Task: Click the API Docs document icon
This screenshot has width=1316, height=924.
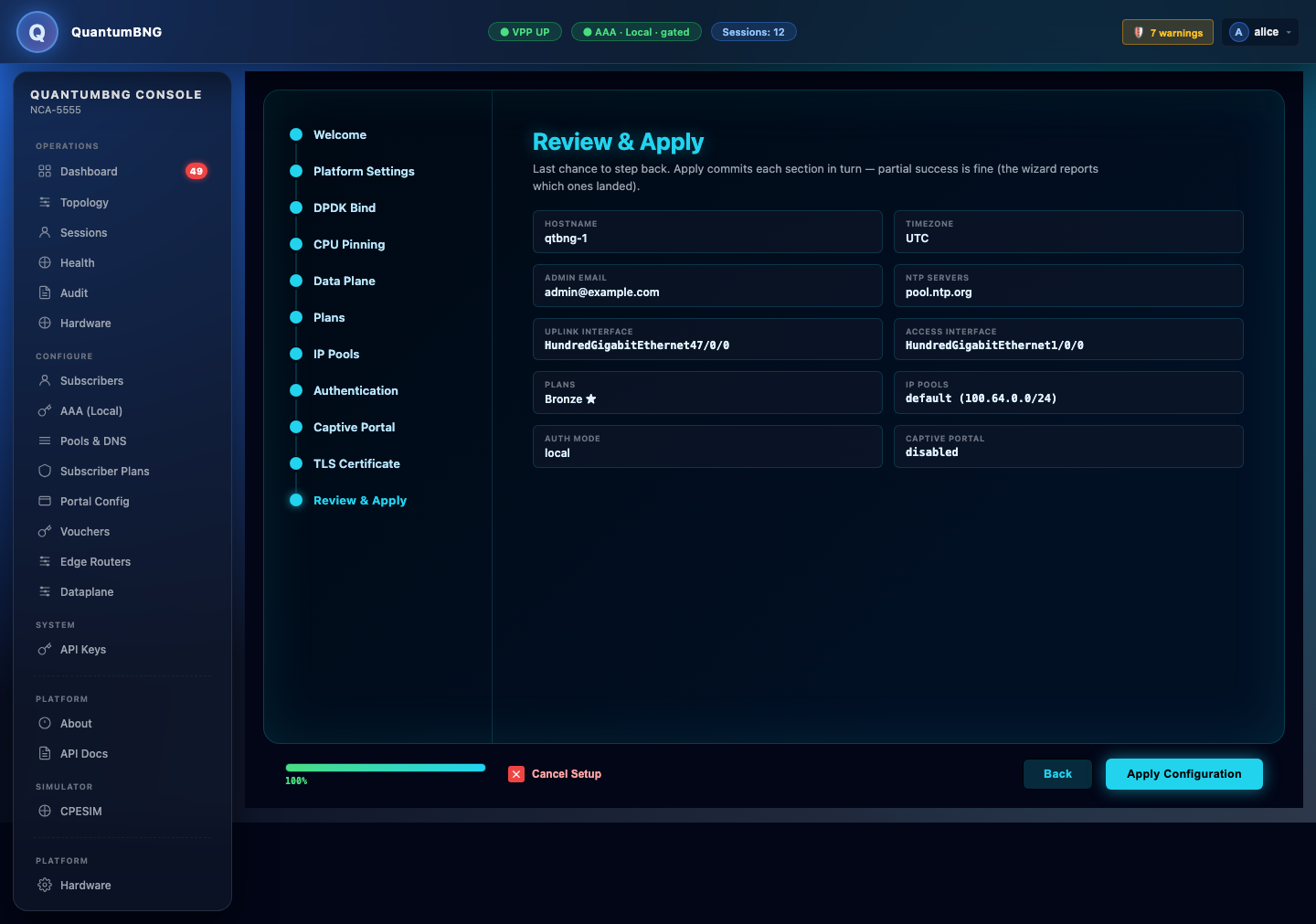Action: tap(45, 753)
